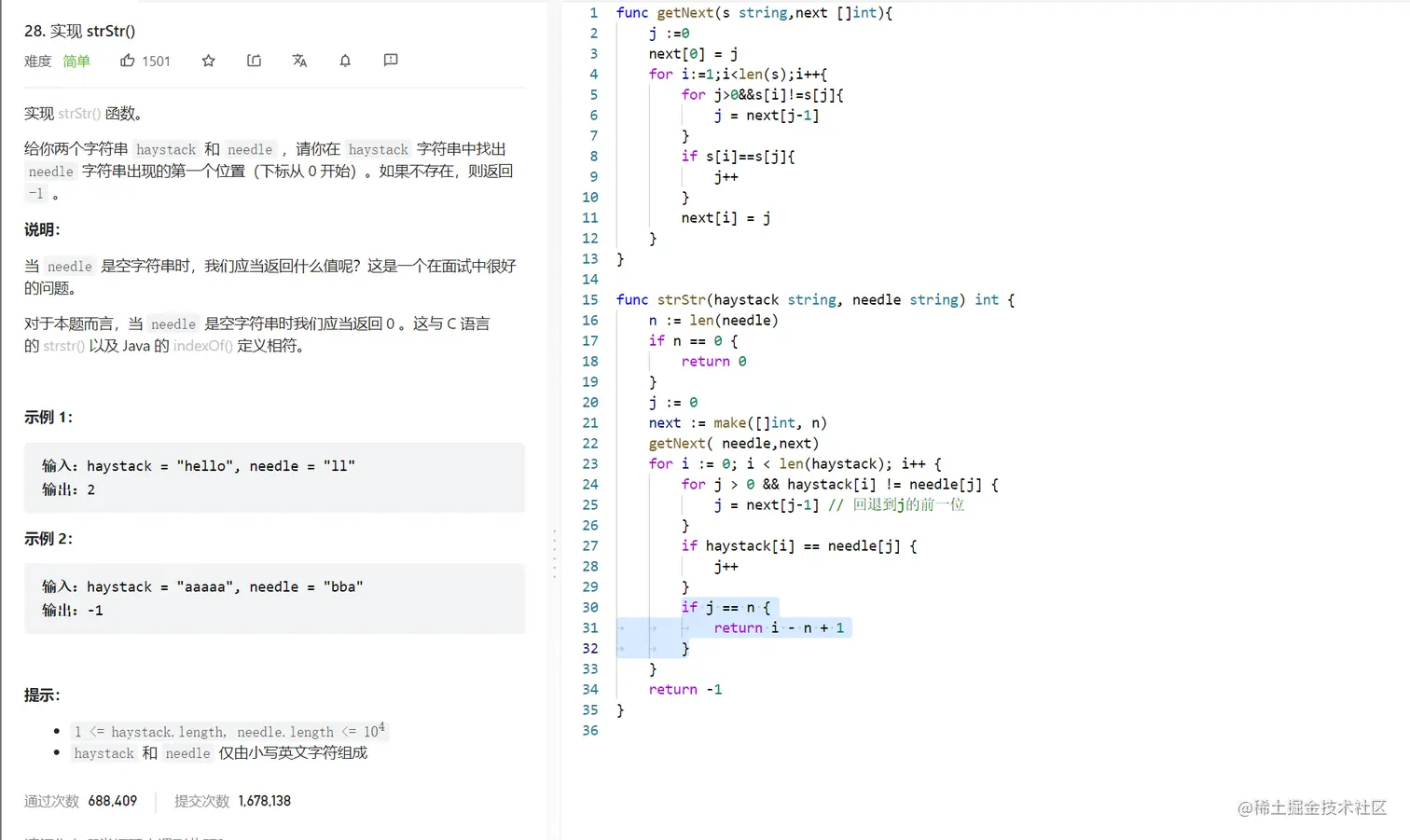Favorite the problem with the star icon

(209, 61)
